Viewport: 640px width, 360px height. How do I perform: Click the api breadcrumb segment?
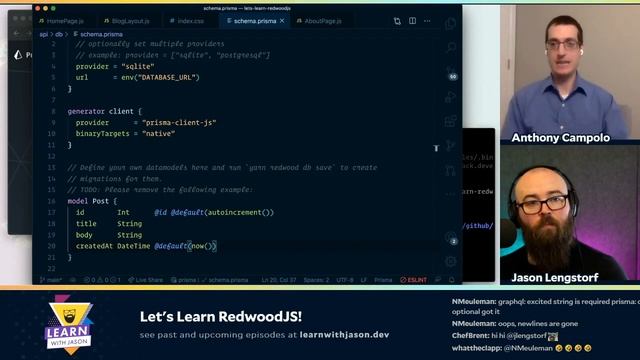pos(44,34)
